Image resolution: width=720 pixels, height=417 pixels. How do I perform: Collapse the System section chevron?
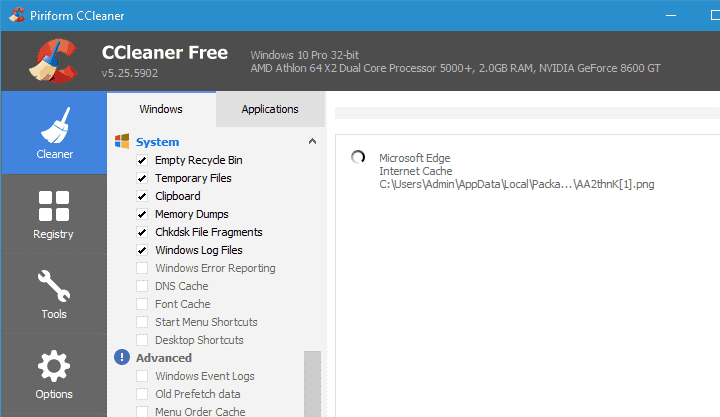(x=312, y=142)
